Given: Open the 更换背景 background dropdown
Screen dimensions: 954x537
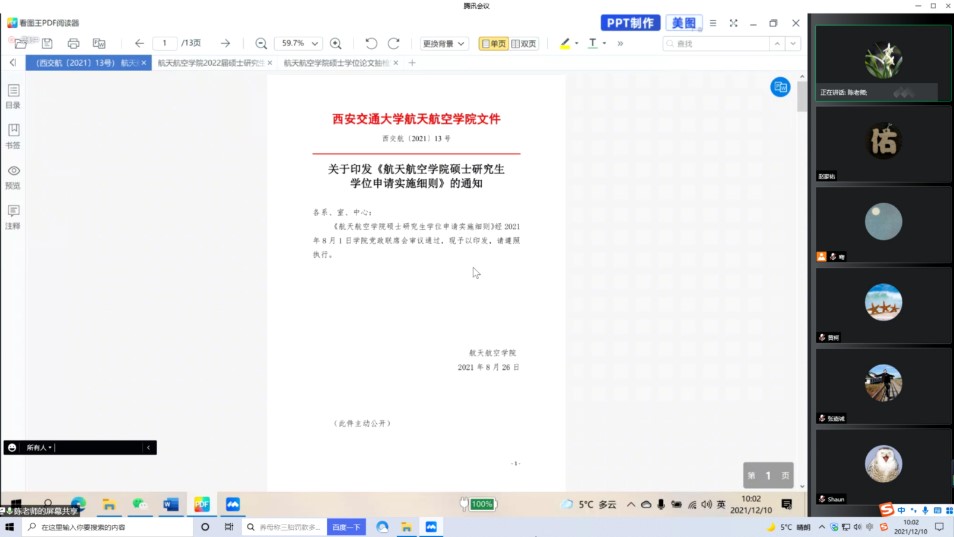Looking at the screenshot, I should pyautogui.click(x=444, y=43).
